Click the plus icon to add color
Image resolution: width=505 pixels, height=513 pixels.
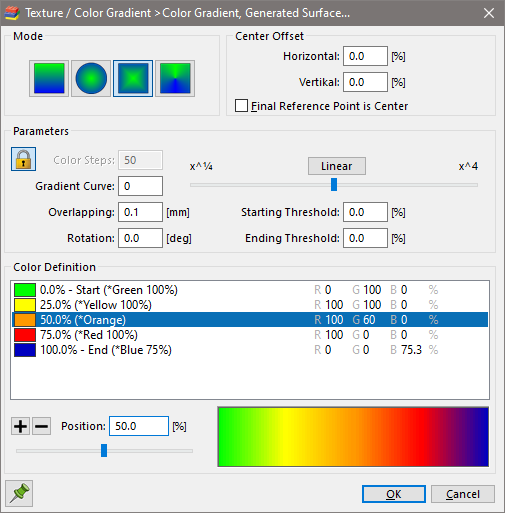pyautogui.click(x=20, y=426)
